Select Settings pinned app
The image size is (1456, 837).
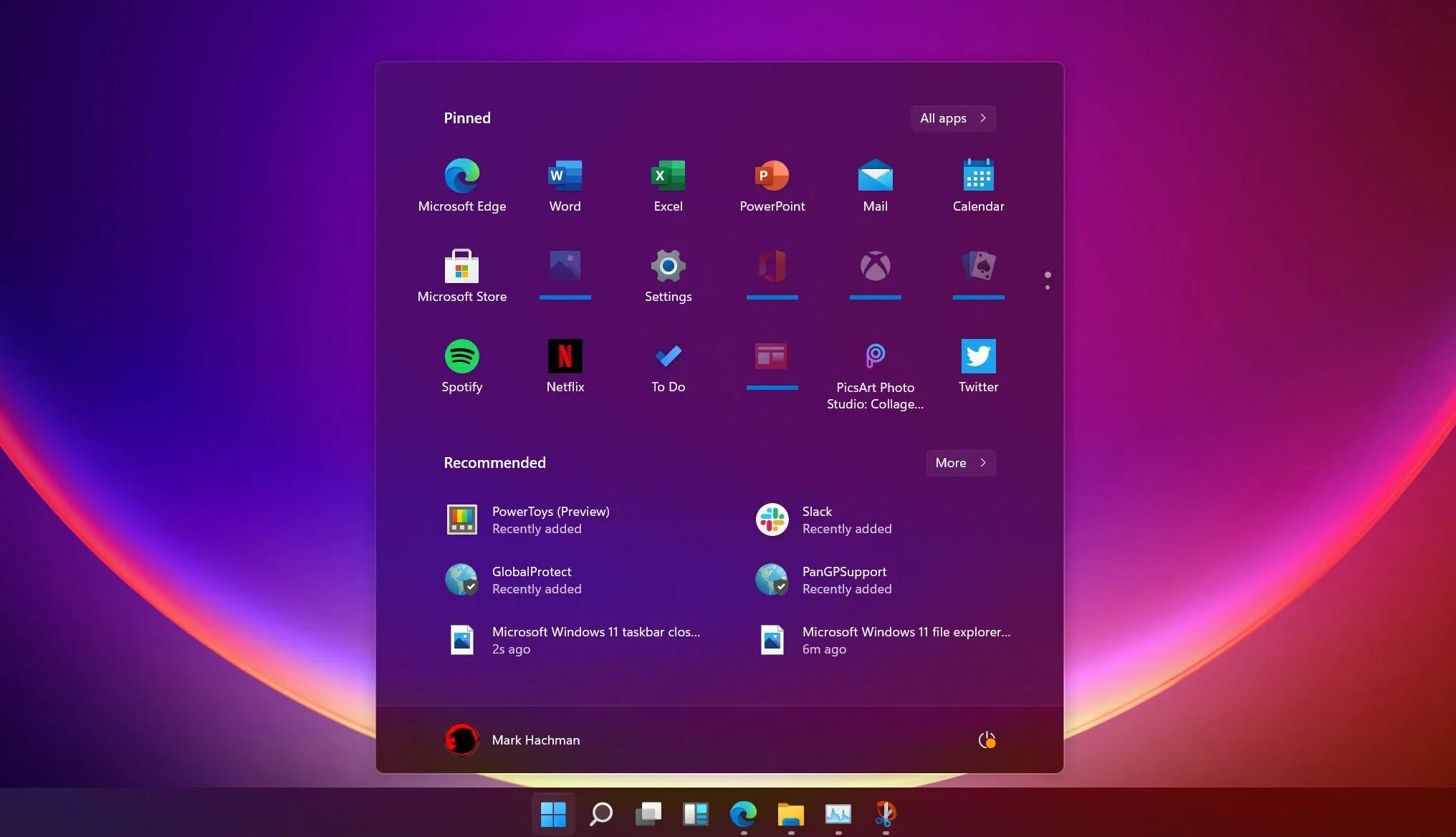tap(668, 275)
